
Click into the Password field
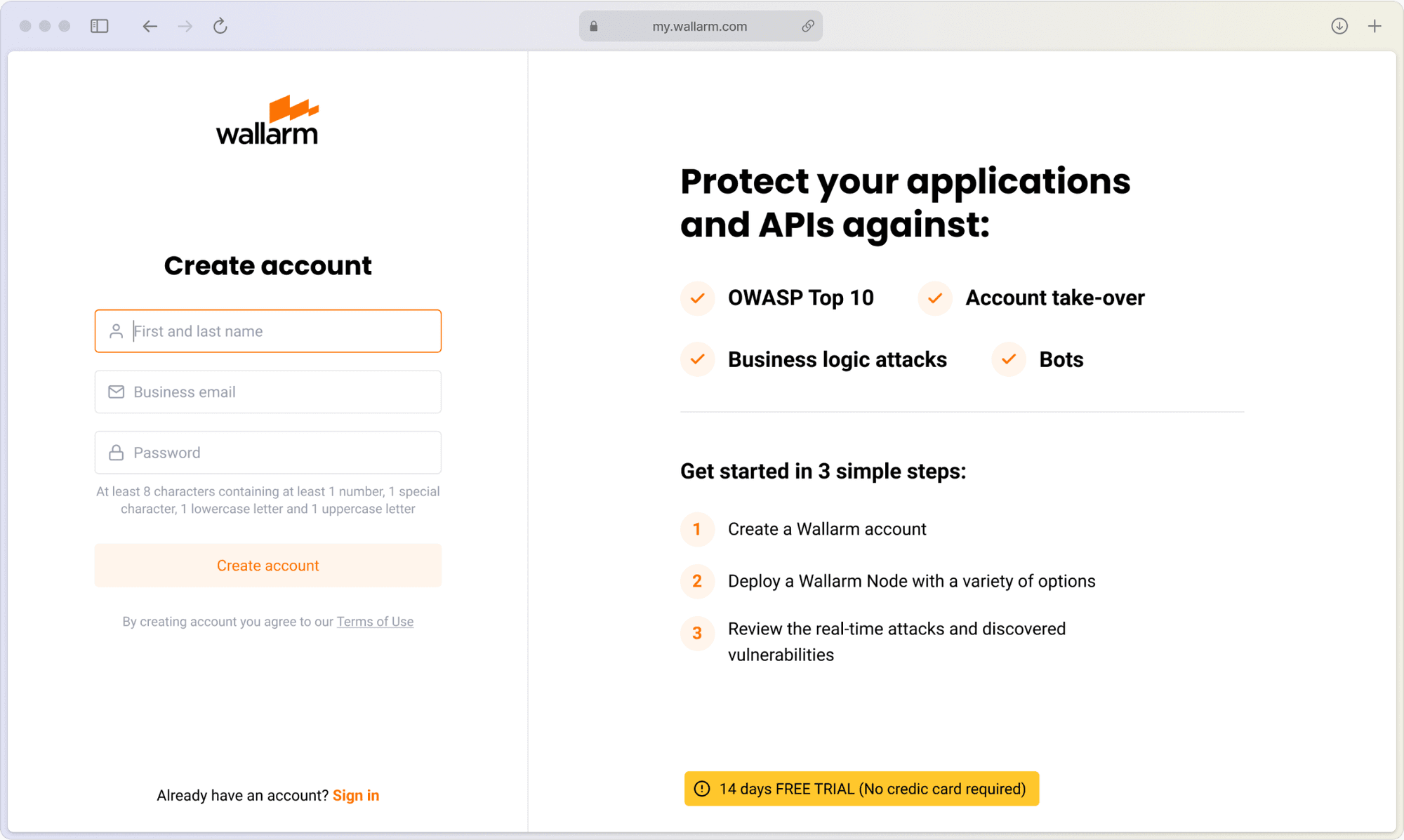tap(281, 453)
